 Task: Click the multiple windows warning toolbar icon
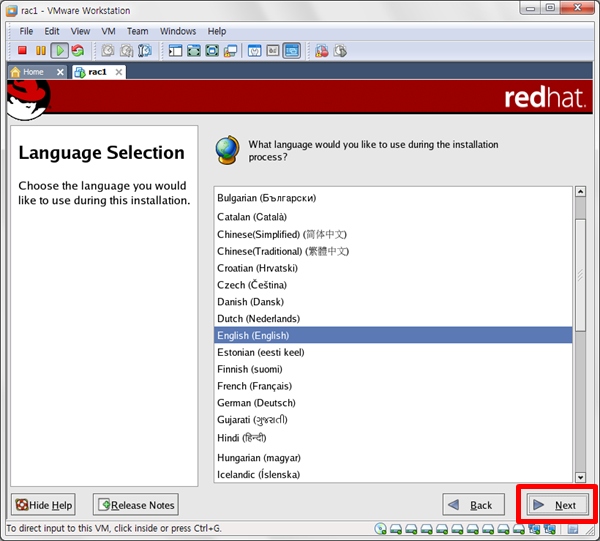(230, 51)
